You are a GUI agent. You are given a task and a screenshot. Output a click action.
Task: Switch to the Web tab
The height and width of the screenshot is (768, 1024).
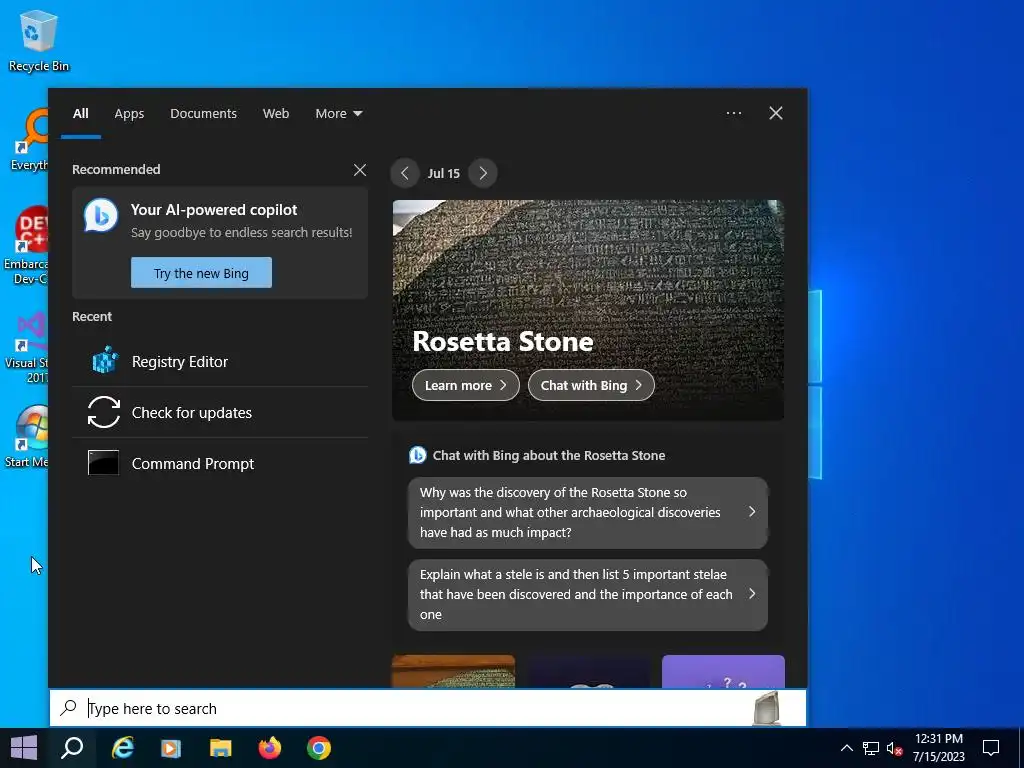pyautogui.click(x=276, y=113)
